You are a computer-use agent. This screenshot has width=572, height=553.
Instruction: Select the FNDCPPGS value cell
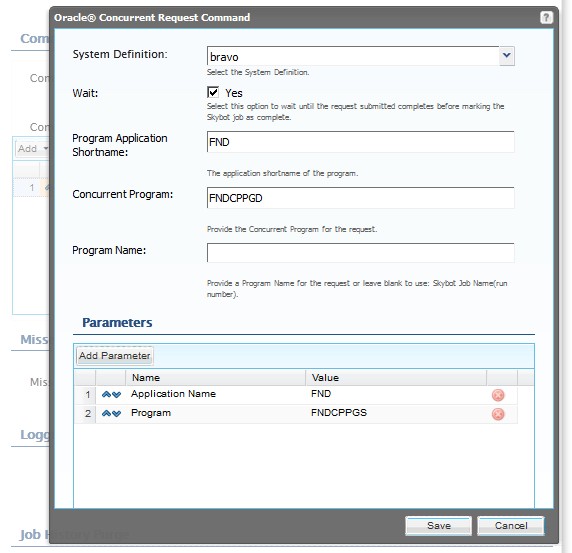tap(396, 413)
